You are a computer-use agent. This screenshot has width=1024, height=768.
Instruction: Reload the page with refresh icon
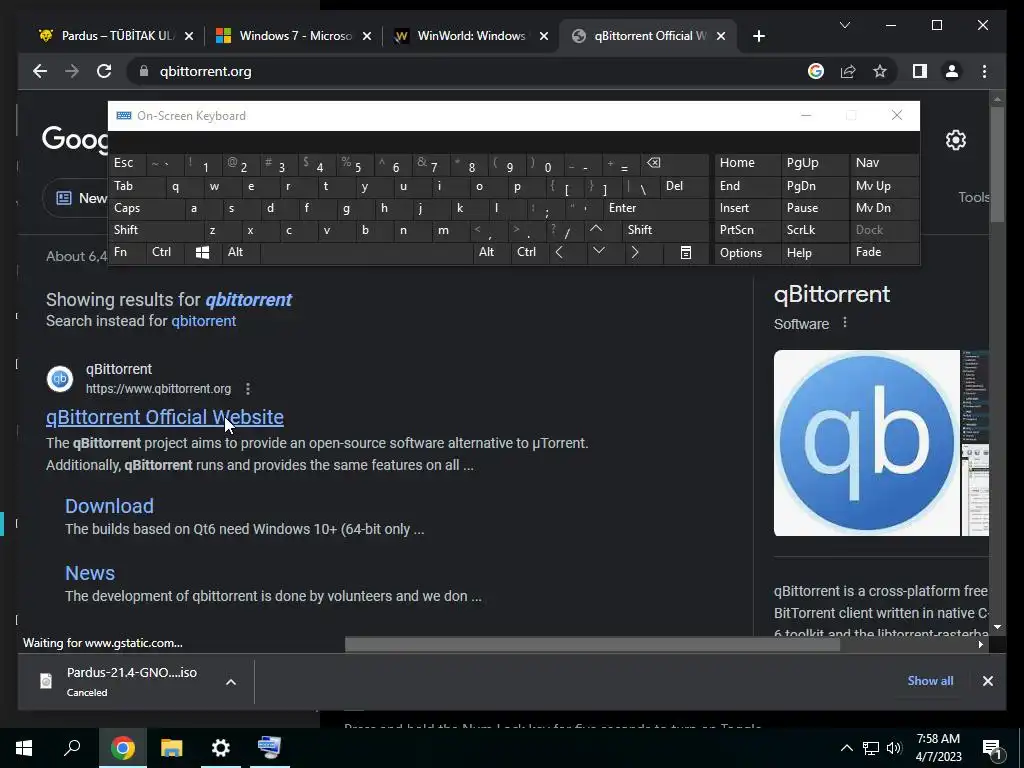[104, 71]
